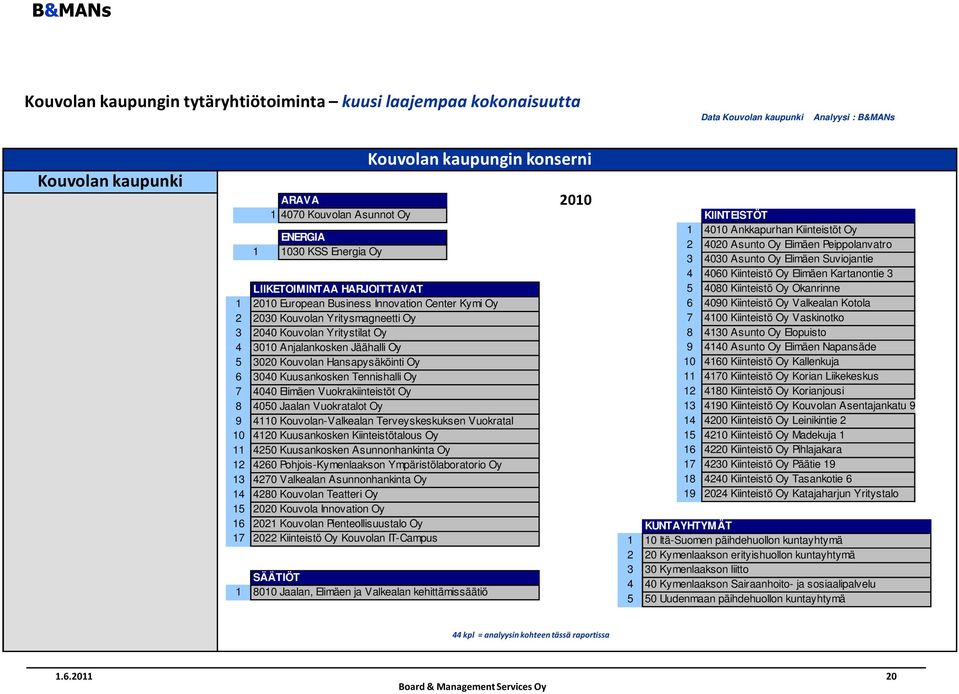Click "4010 Ankkapurhan Kiinteistöt Oy"

click(809, 230)
